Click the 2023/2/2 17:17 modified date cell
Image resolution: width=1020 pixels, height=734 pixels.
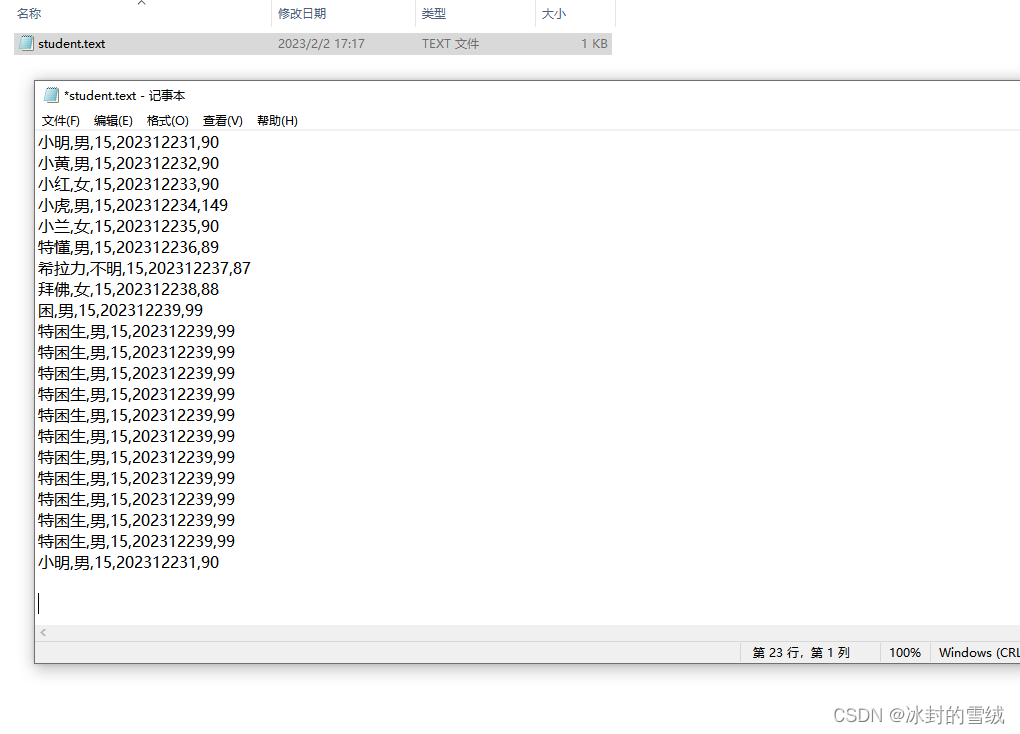[x=321, y=44]
